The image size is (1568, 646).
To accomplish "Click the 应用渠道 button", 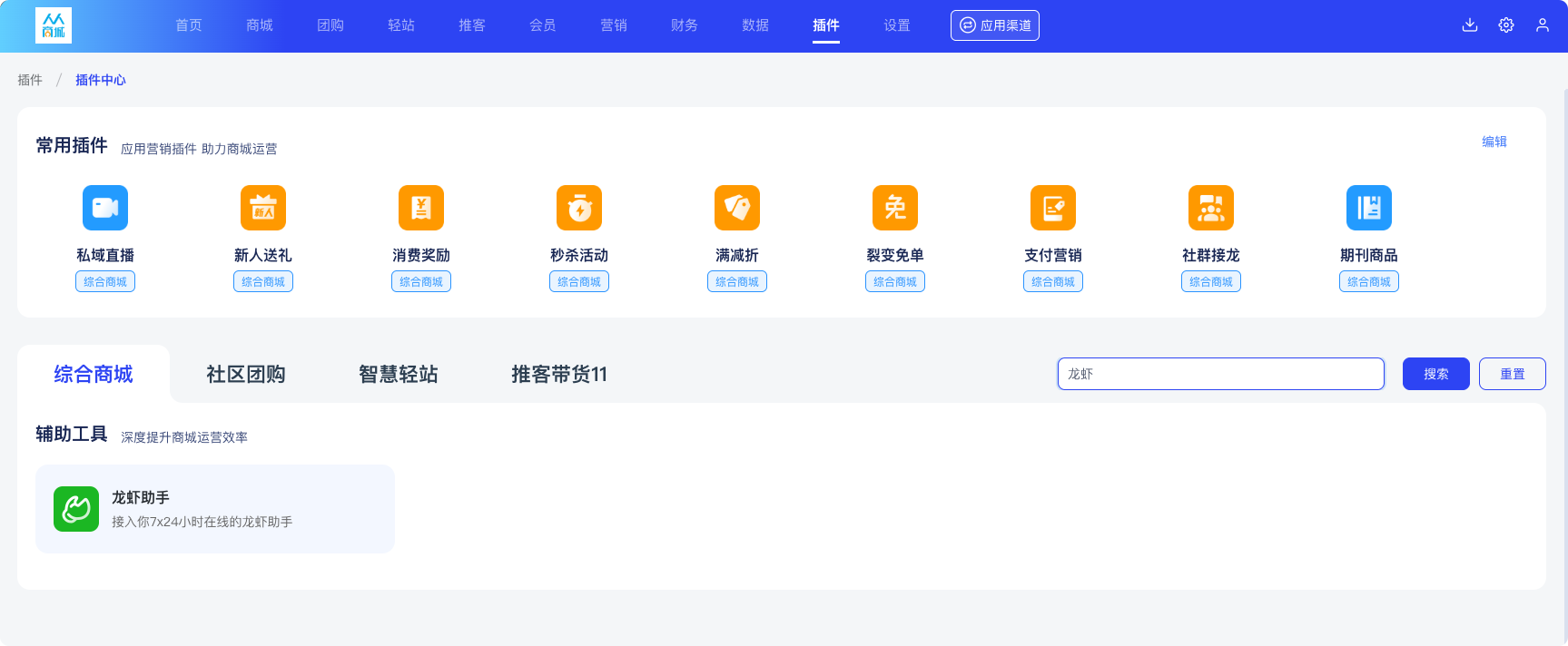I will coord(995,25).
